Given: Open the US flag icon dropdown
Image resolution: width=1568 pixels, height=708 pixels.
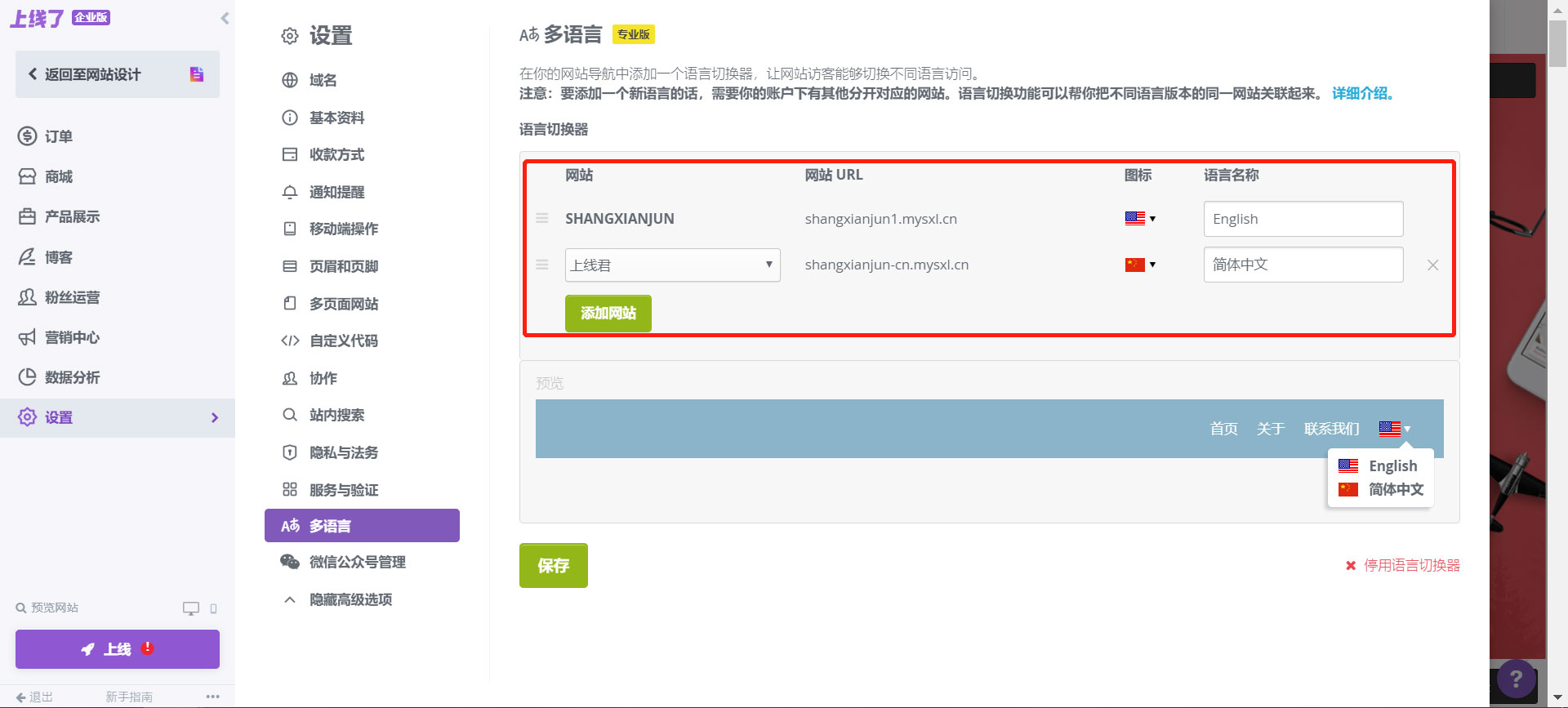Looking at the screenshot, I should click(1140, 218).
